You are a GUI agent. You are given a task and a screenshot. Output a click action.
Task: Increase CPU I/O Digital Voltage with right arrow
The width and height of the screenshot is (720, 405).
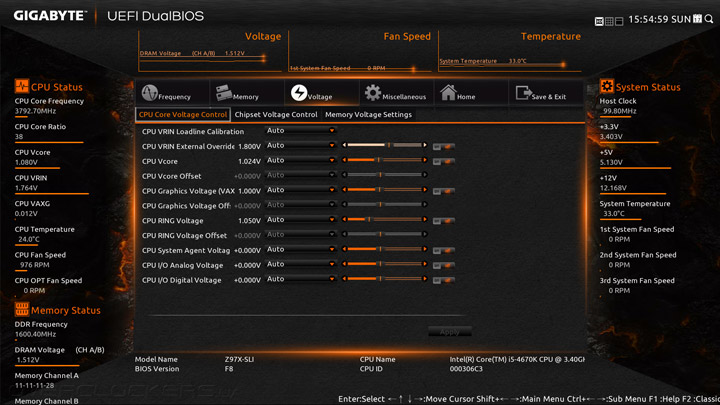point(425,279)
